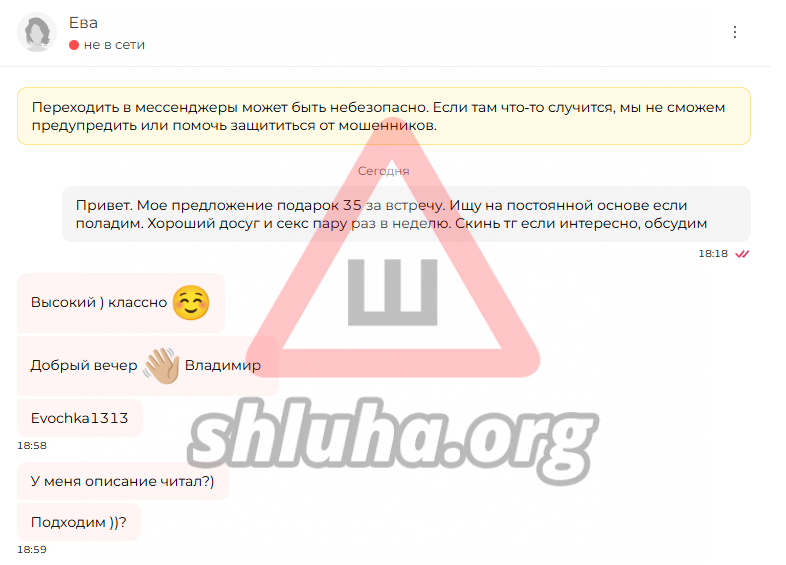The width and height of the screenshot is (786, 565).
Task: Click the Ева contact name
Action: [x=83, y=23]
